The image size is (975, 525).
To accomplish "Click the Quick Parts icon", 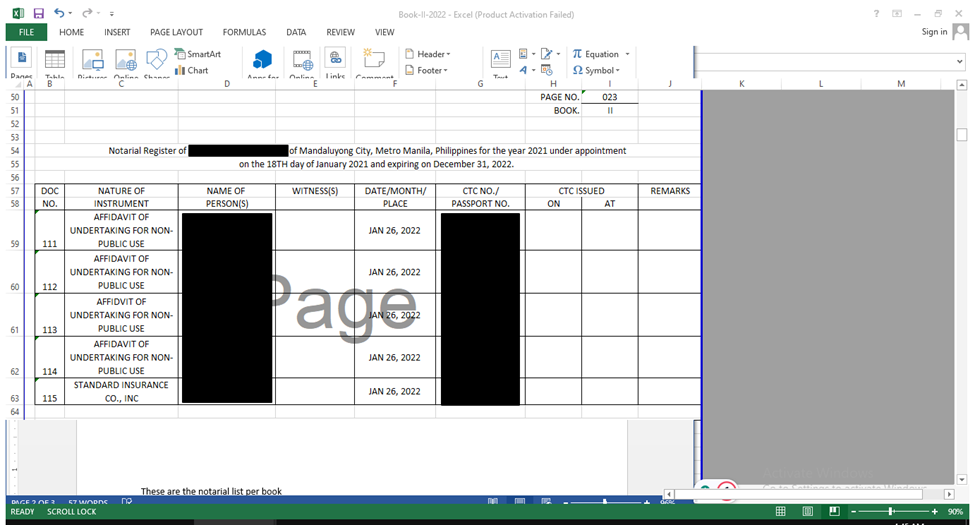I will click(524, 54).
